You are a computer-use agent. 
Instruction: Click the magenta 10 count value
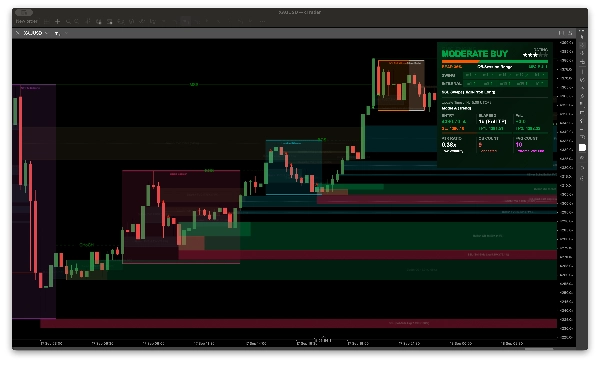pyautogui.click(x=519, y=145)
